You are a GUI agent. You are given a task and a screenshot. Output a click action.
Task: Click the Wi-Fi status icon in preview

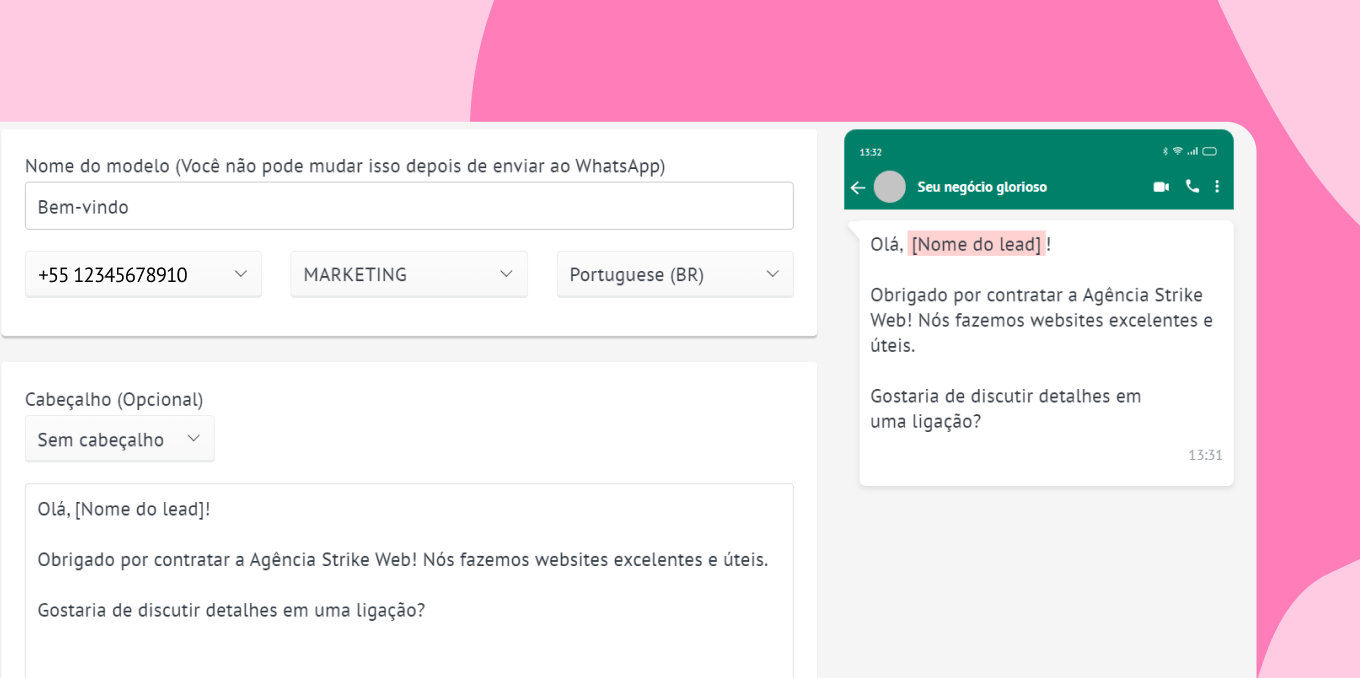click(x=1178, y=152)
